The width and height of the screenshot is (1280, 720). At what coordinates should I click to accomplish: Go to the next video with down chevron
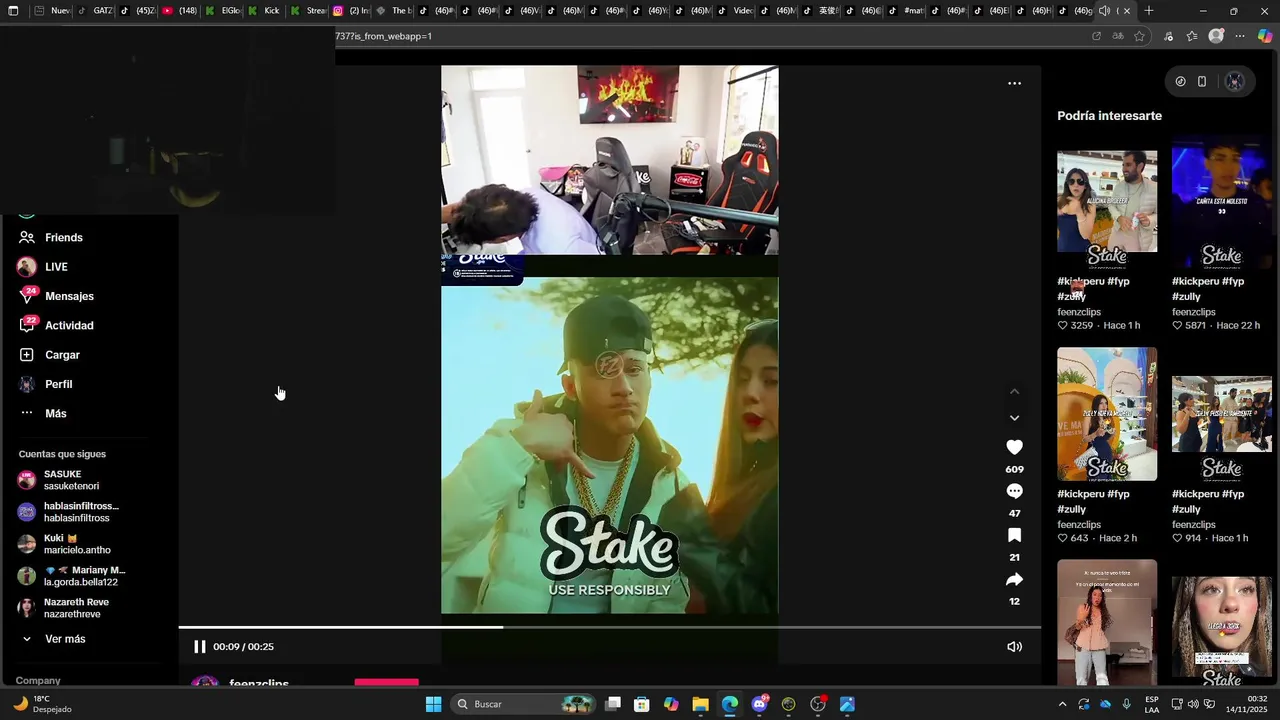click(x=1014, y=418)
